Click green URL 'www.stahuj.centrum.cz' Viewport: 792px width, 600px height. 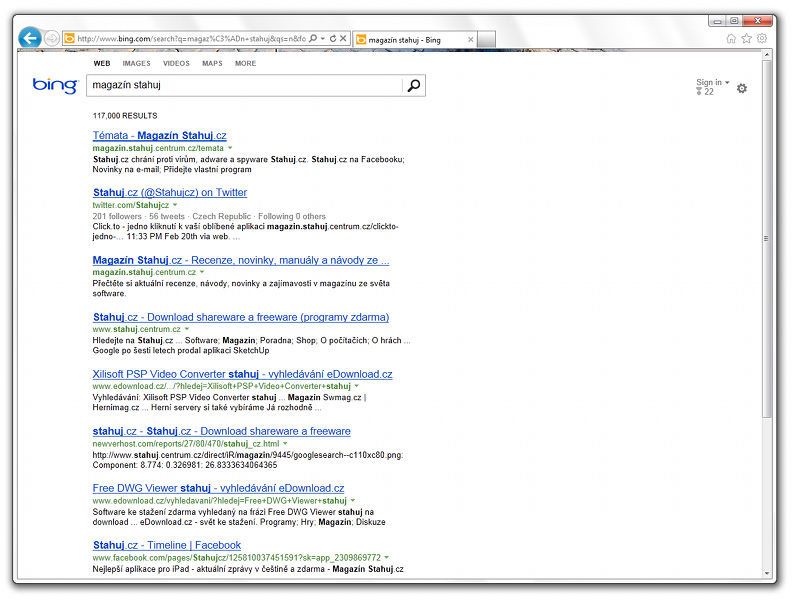click(136, 329)
